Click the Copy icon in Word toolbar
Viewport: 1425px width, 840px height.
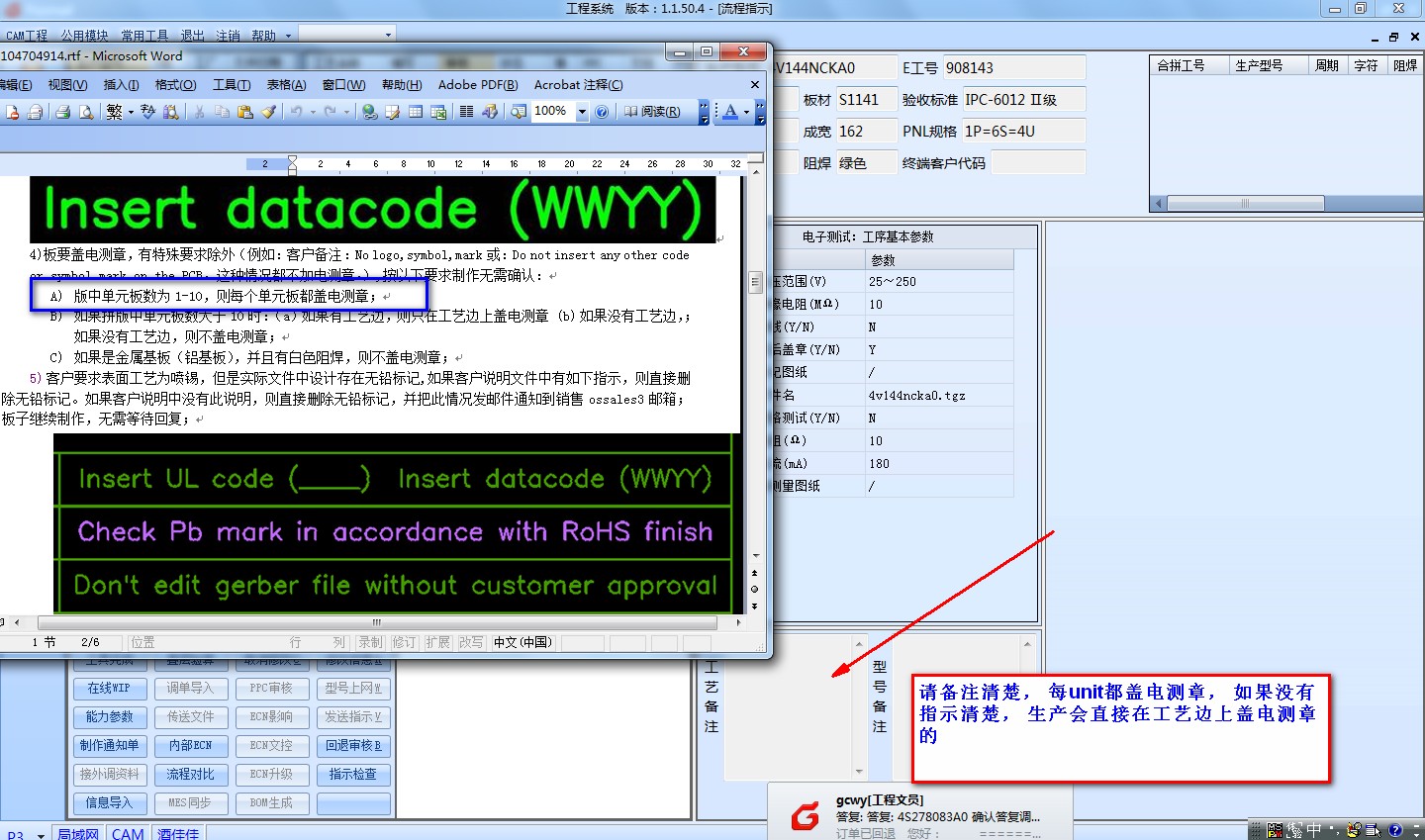pyautogui.click(x=222, y=112)
